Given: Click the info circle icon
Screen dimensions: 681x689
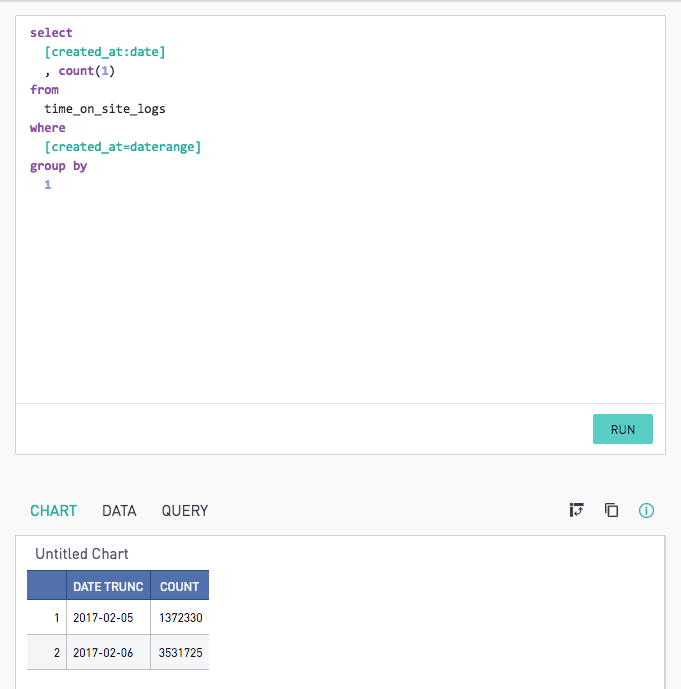Looking at the screenshot, I should pos(646,510).
